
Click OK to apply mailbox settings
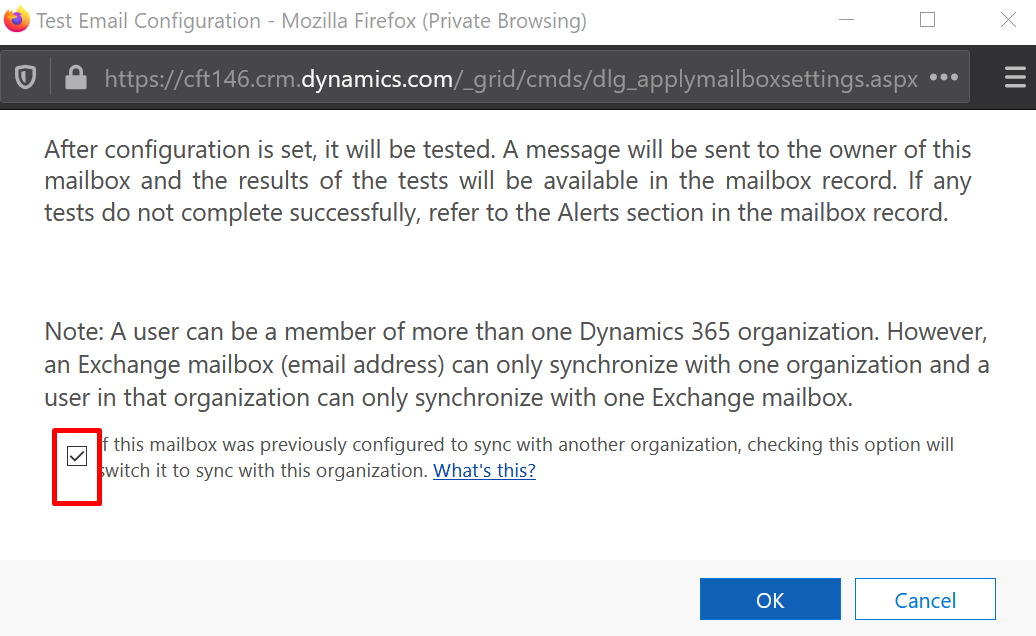pos(770,599)
